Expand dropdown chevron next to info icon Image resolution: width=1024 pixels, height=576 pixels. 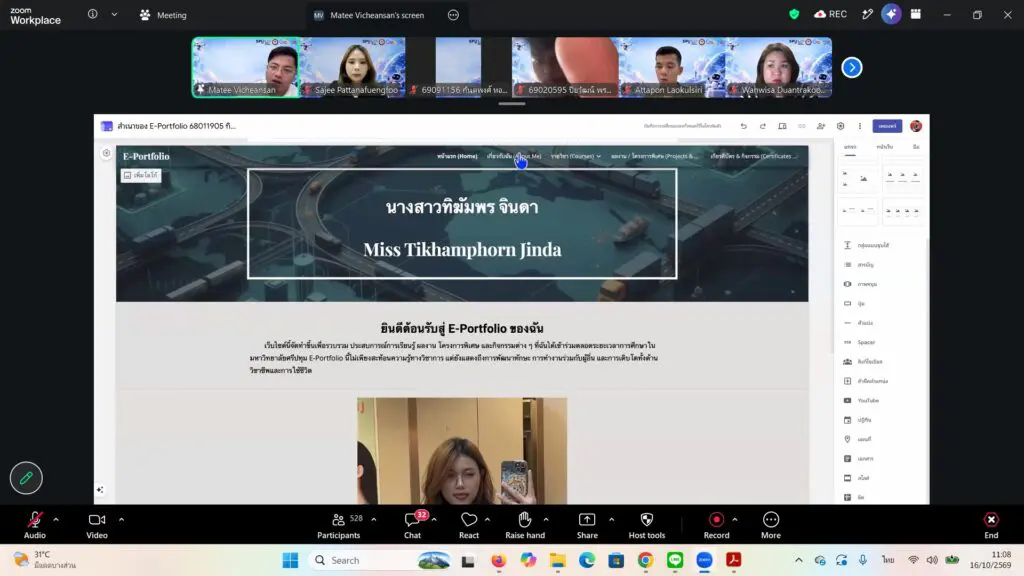[x=114, y=14]
